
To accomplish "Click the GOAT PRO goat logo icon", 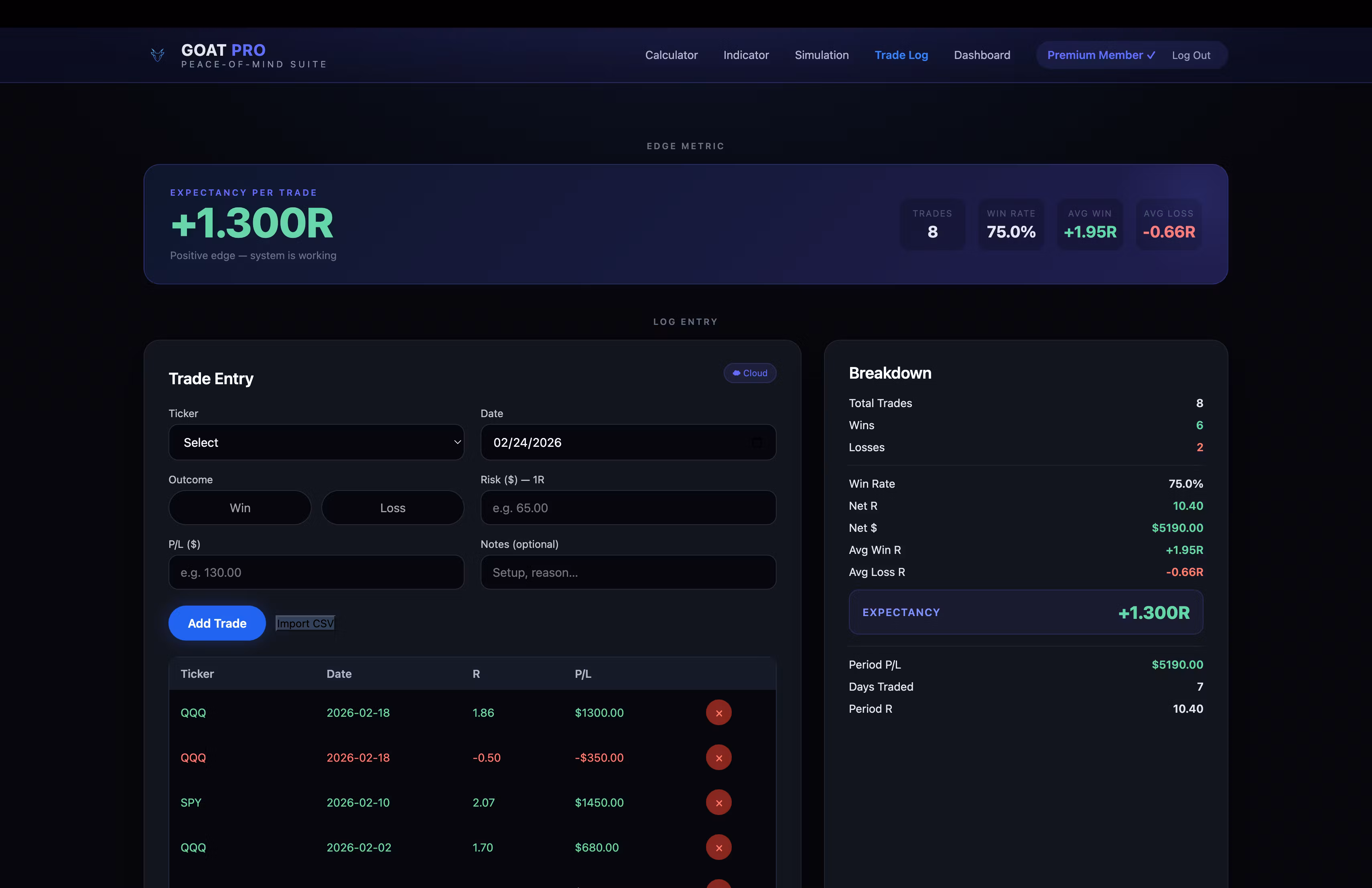I will (x=157, y=55).
